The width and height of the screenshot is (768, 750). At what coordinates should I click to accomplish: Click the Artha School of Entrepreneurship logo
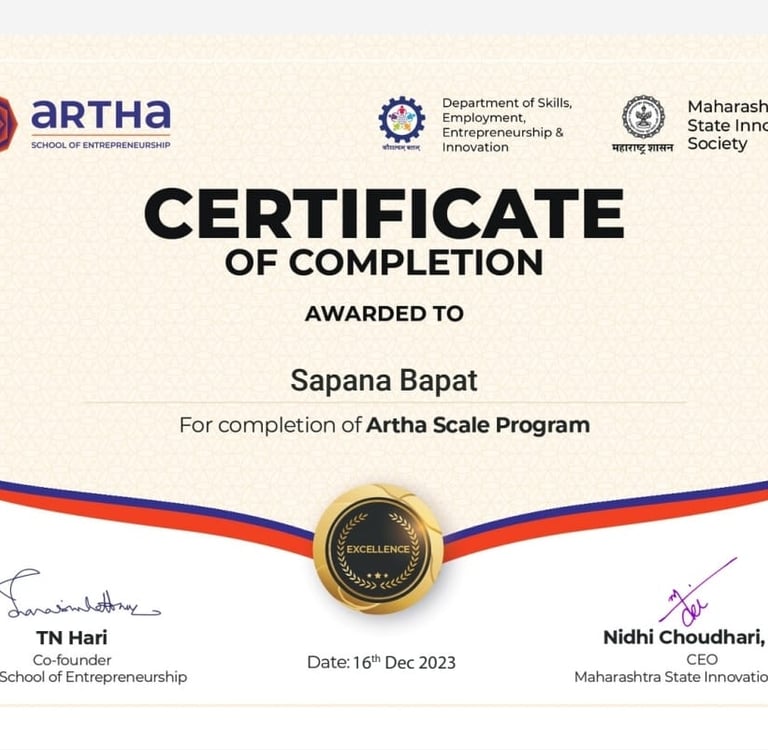pyautogui.click(x=86, y=123)
